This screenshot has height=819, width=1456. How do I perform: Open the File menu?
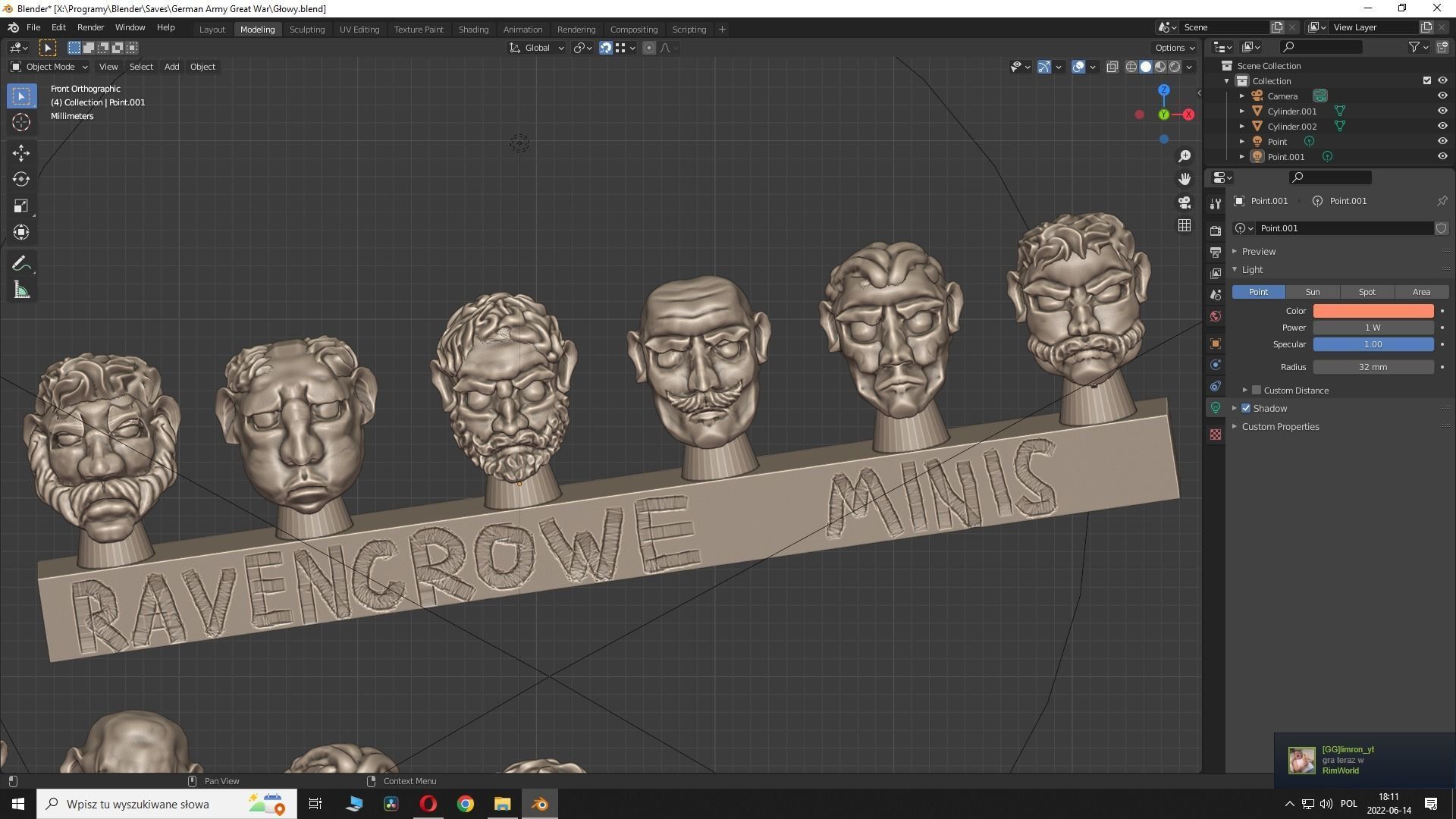coord(33,27)
